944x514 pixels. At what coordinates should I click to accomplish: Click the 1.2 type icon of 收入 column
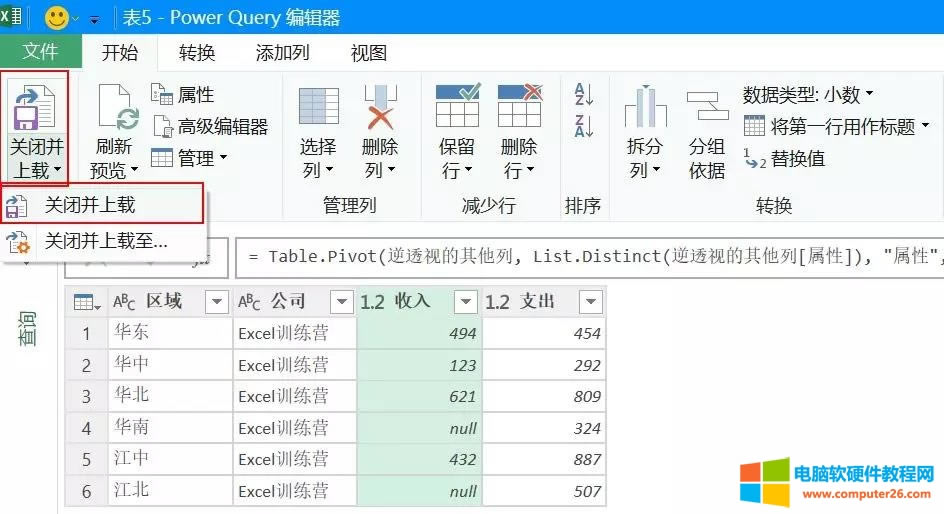point(373,302)
